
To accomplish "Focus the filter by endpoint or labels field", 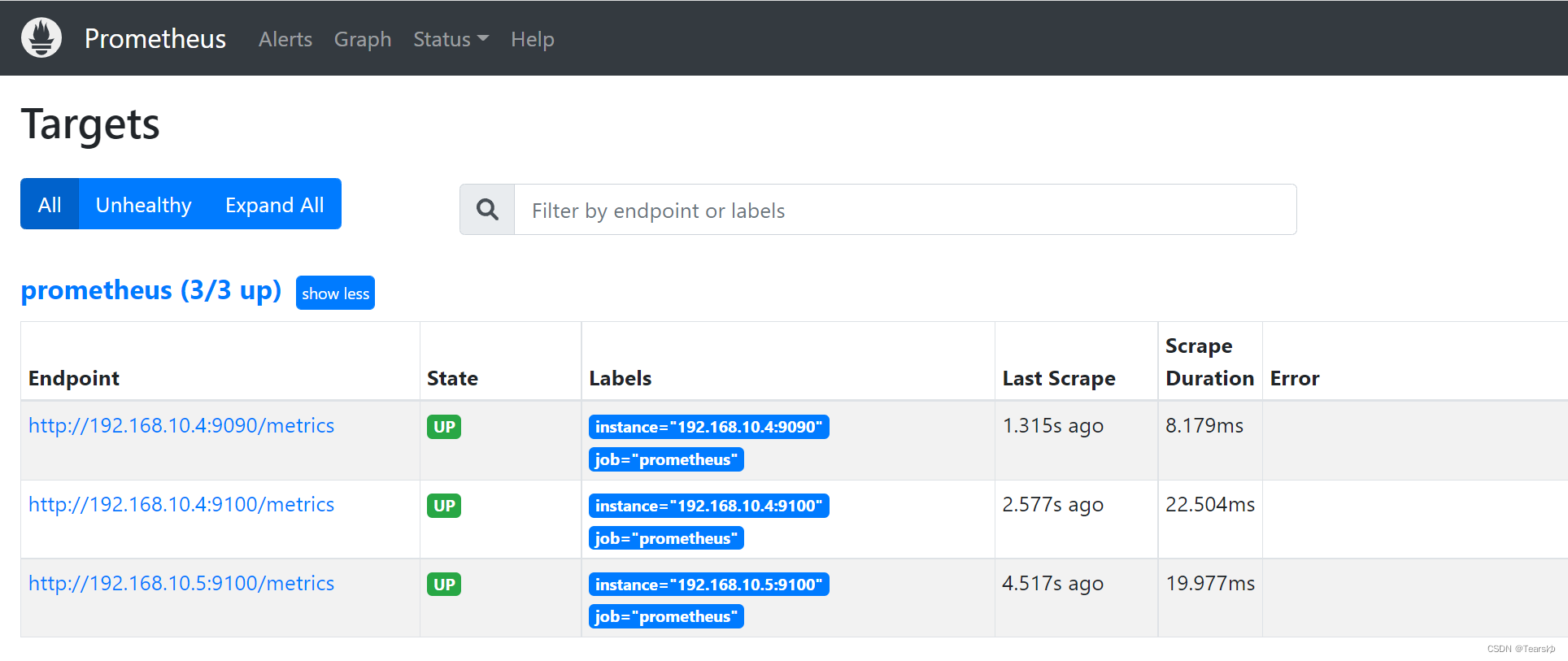I will (905, 210).
